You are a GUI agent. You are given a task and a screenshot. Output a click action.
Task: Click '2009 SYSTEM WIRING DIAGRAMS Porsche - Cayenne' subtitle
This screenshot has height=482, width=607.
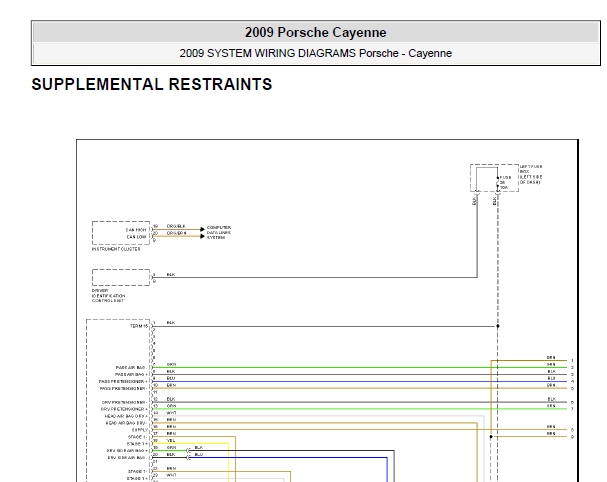coord(316,53)
